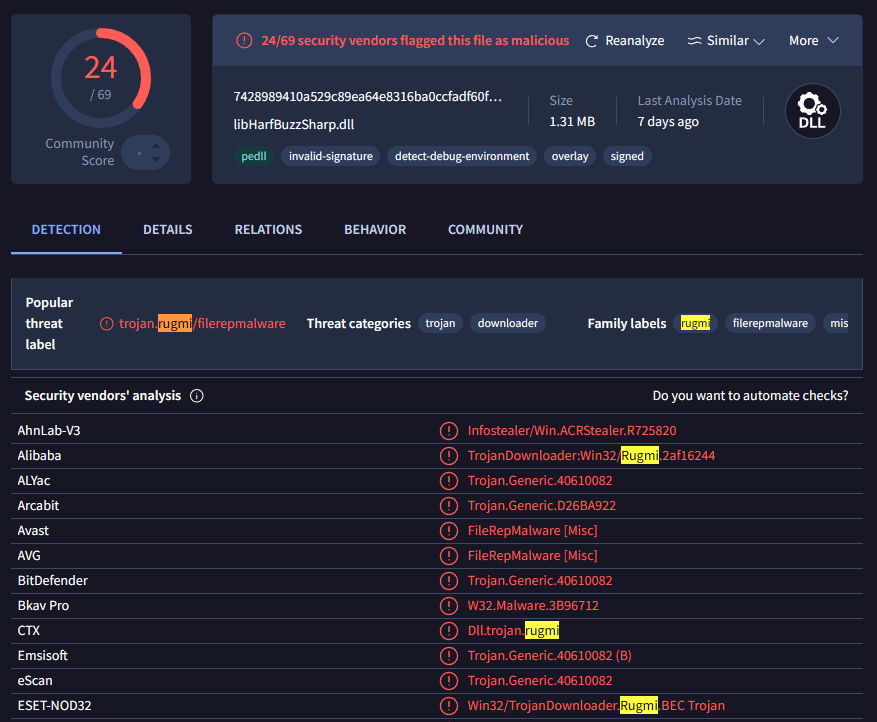
Task: Click the trojan.rugmi/filerepmalware threat label
Action: click(202, 324)
